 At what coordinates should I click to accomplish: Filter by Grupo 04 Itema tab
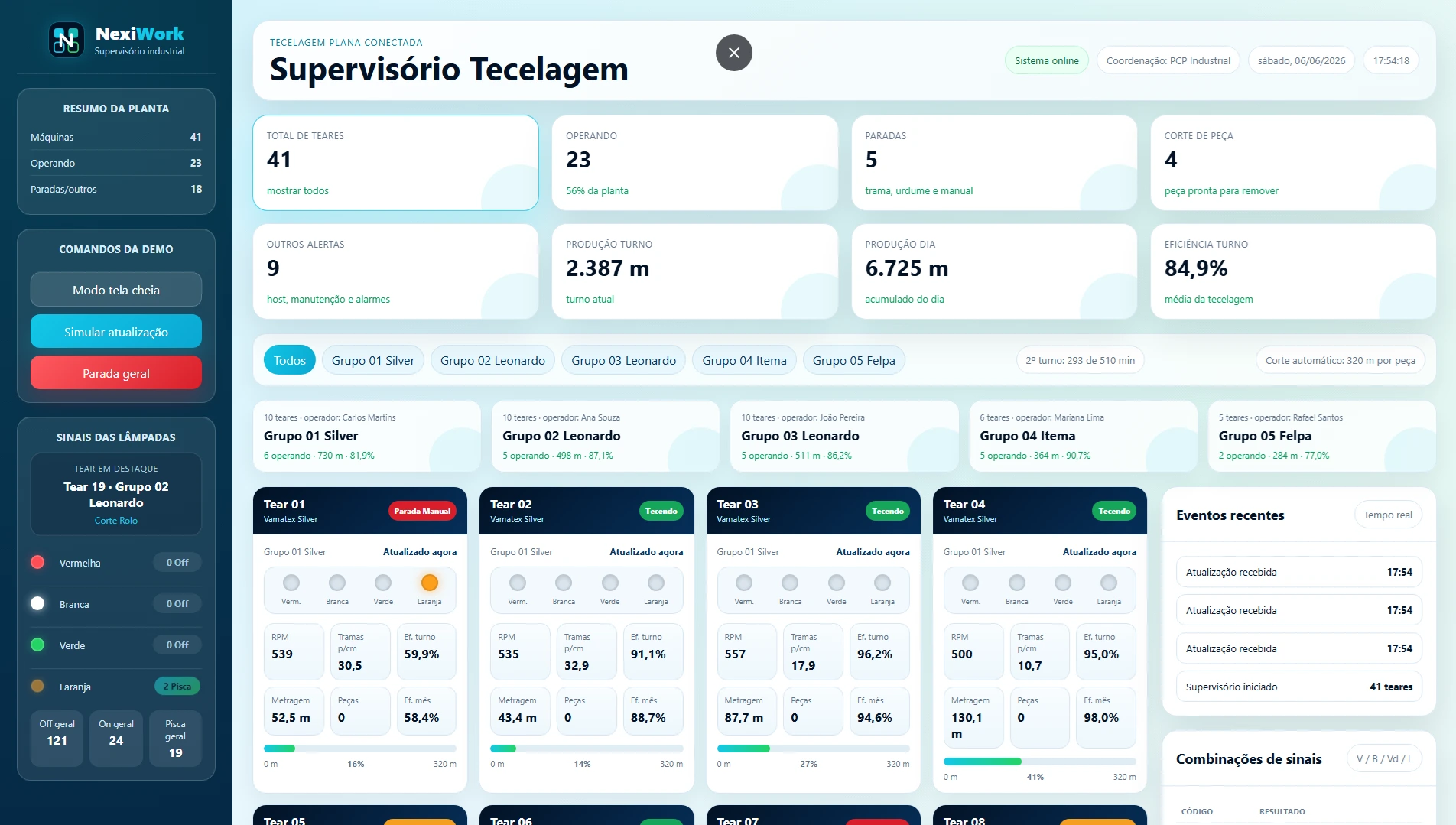click(744, 360)
